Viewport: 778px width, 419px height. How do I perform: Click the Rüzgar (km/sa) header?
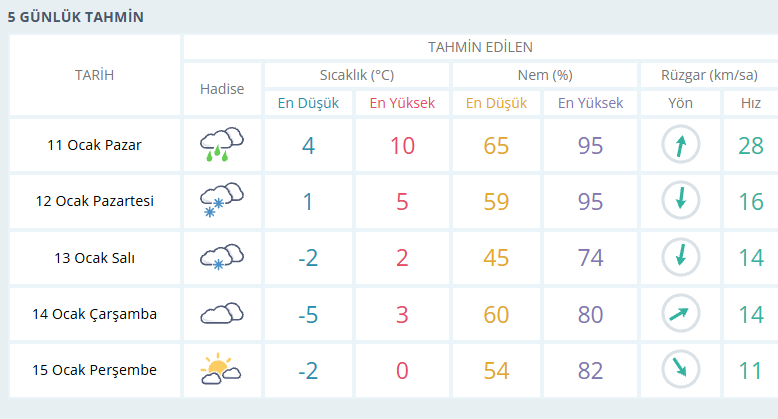(709, 75)
